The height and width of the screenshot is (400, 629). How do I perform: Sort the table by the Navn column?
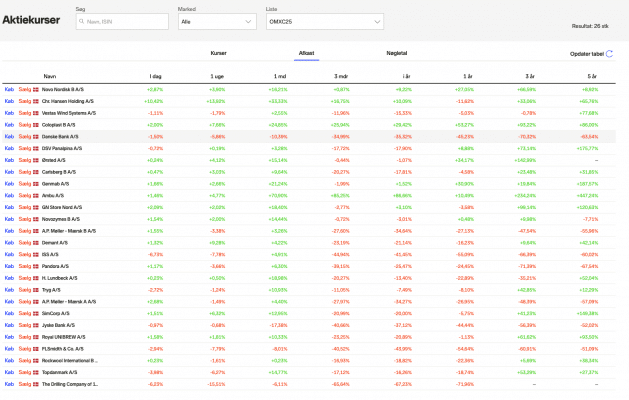coord(49,75)
